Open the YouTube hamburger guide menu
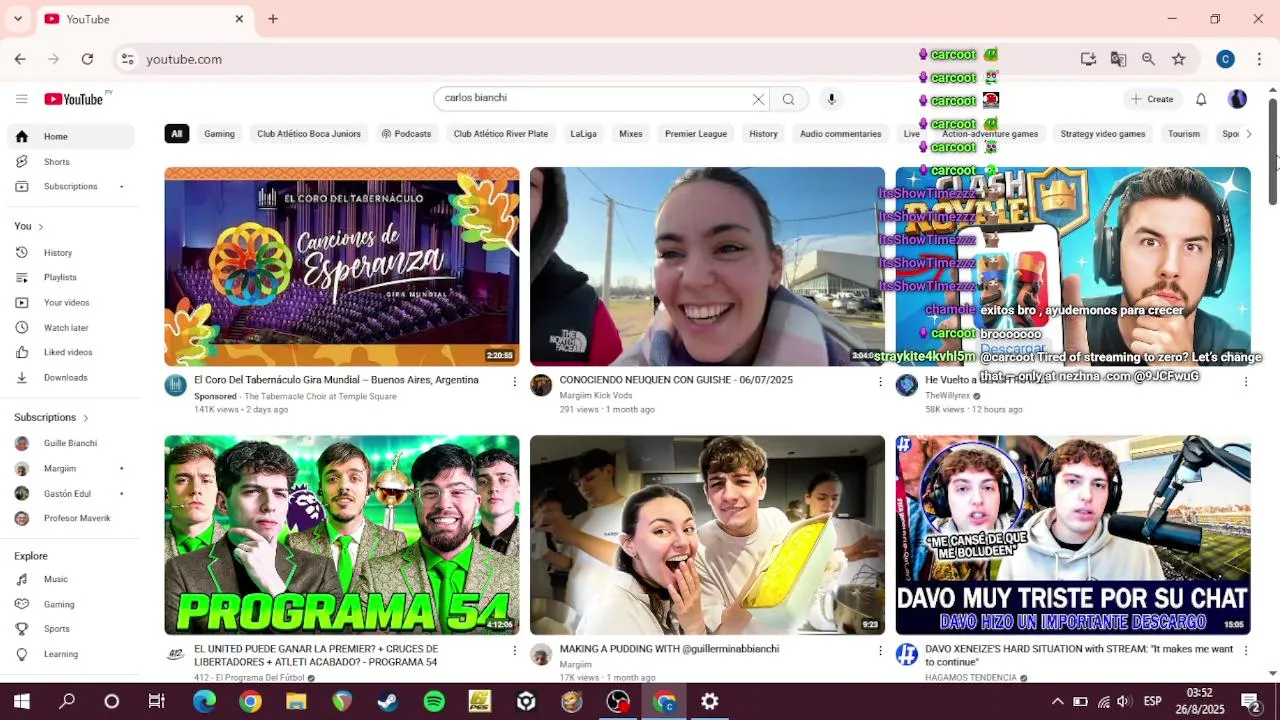The width and height of the screenshot is (1280, 720). 21,99
